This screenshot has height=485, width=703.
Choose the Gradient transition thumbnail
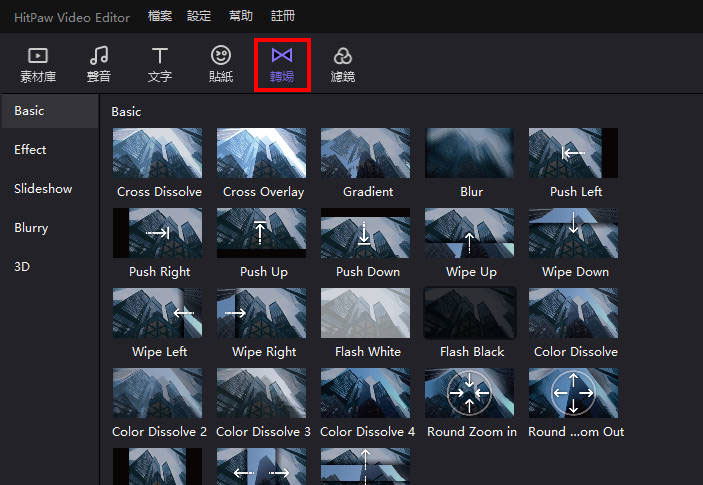pyautogui.click(x=365, y=153)
